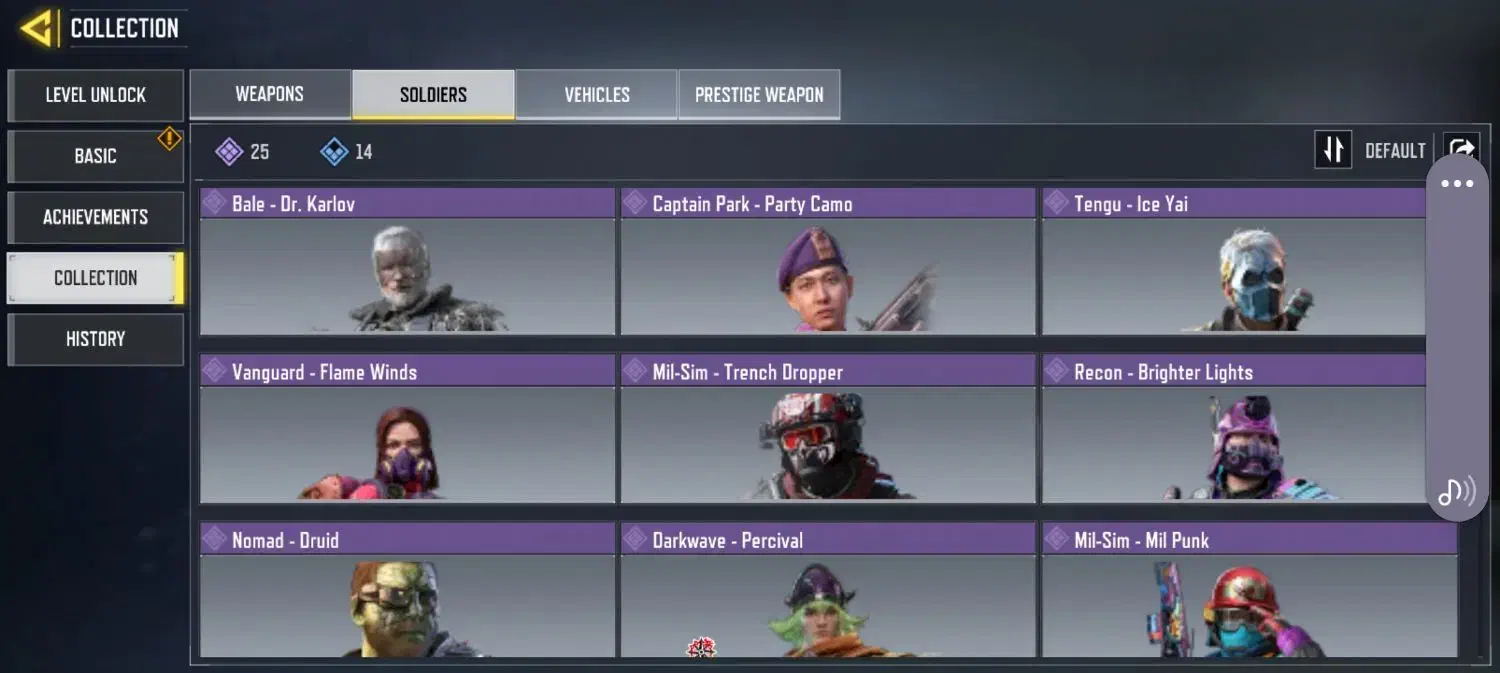Select the Bale - Dr. Karlov skin
The image size is (1500, 673).
pyautogui.click(x=407, y=261)
